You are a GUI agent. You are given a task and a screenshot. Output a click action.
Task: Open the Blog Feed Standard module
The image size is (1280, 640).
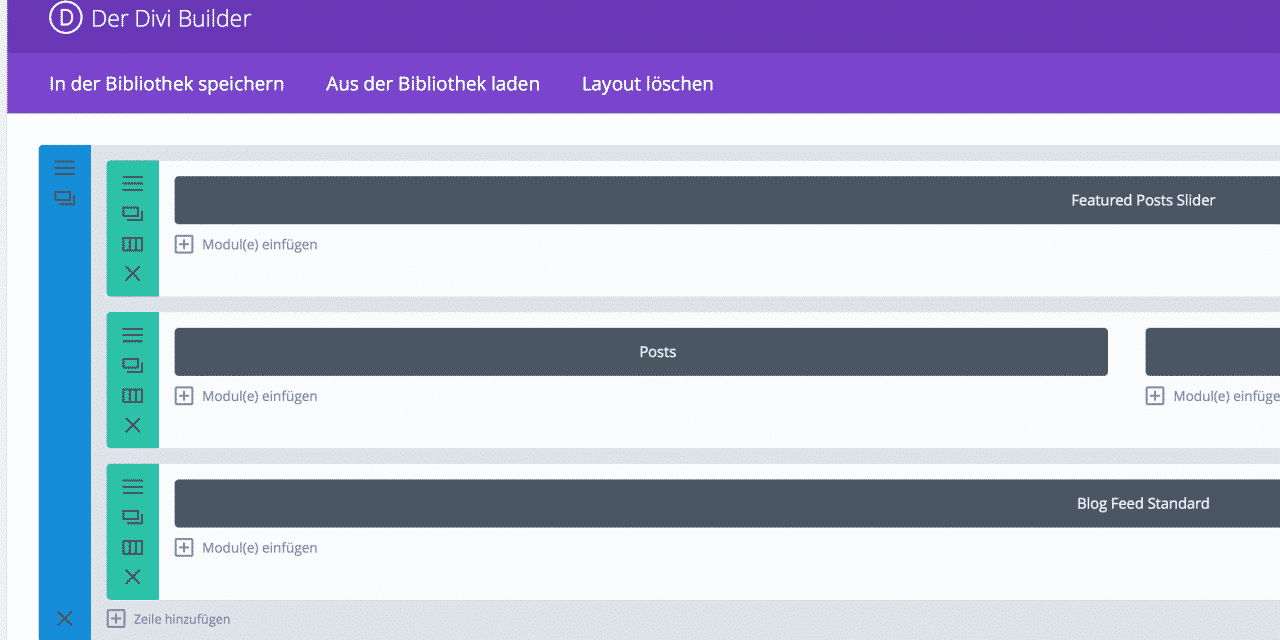pyautogui.click(x=727, y=503)
